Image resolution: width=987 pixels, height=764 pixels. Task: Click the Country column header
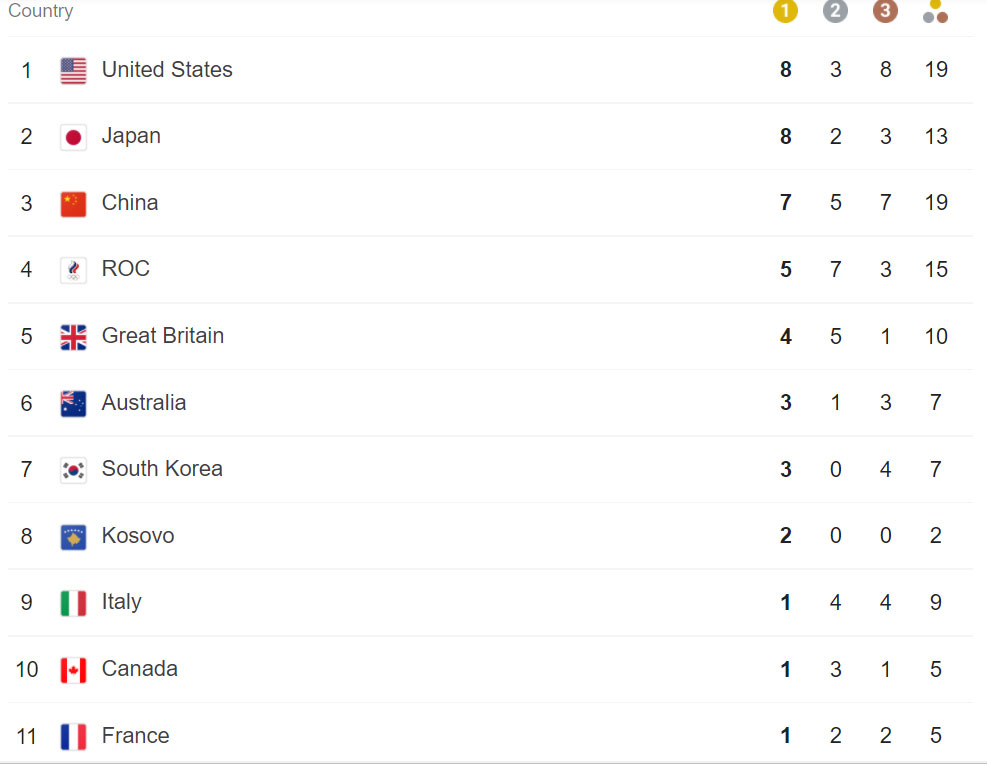point(40,11)
